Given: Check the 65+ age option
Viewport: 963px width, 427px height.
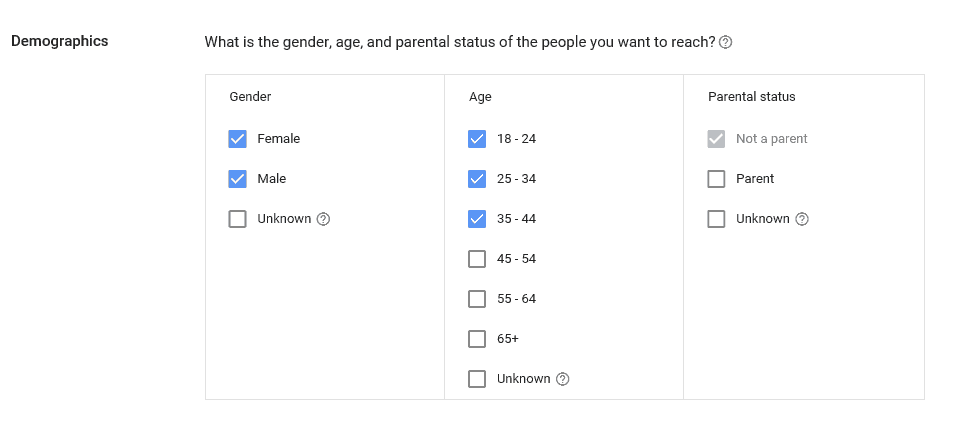Looking at the screenshot, I should (477, 339).
